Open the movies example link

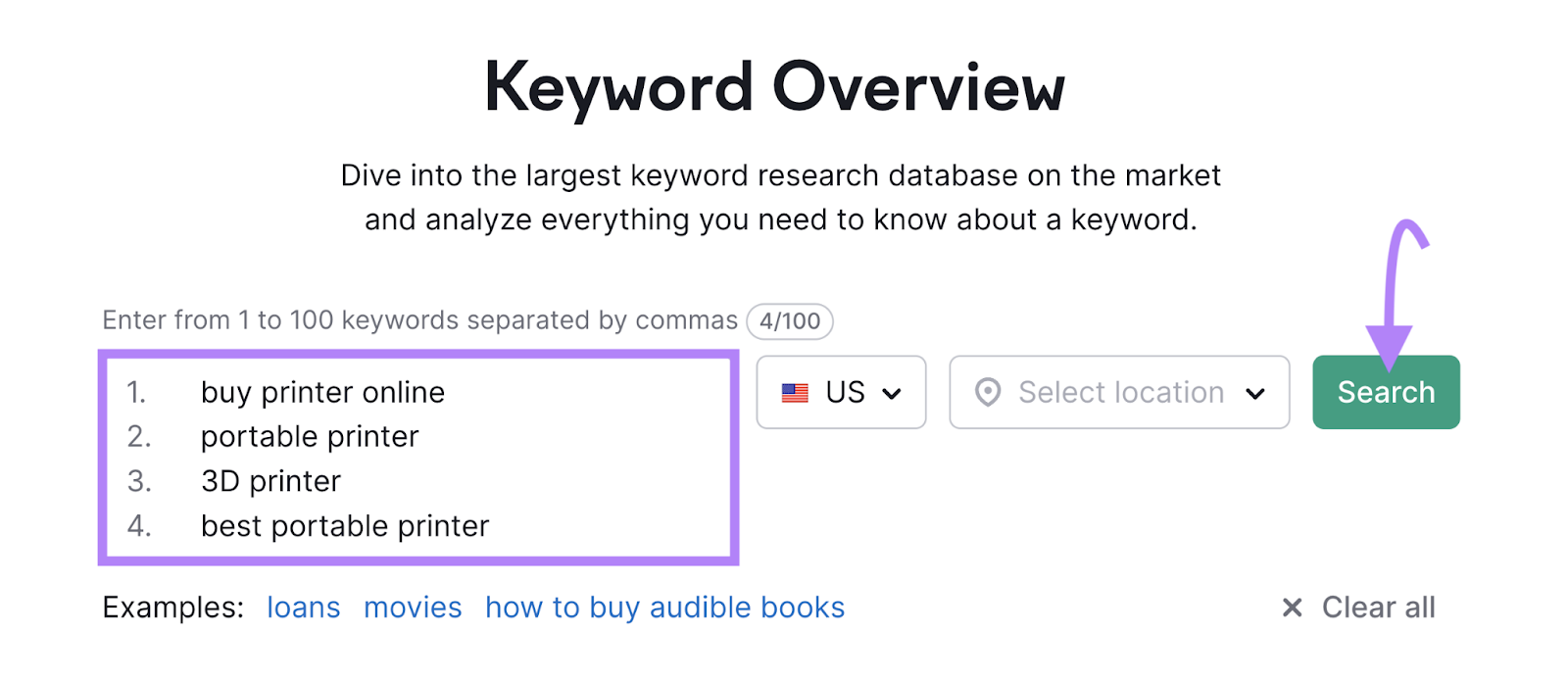413,608
